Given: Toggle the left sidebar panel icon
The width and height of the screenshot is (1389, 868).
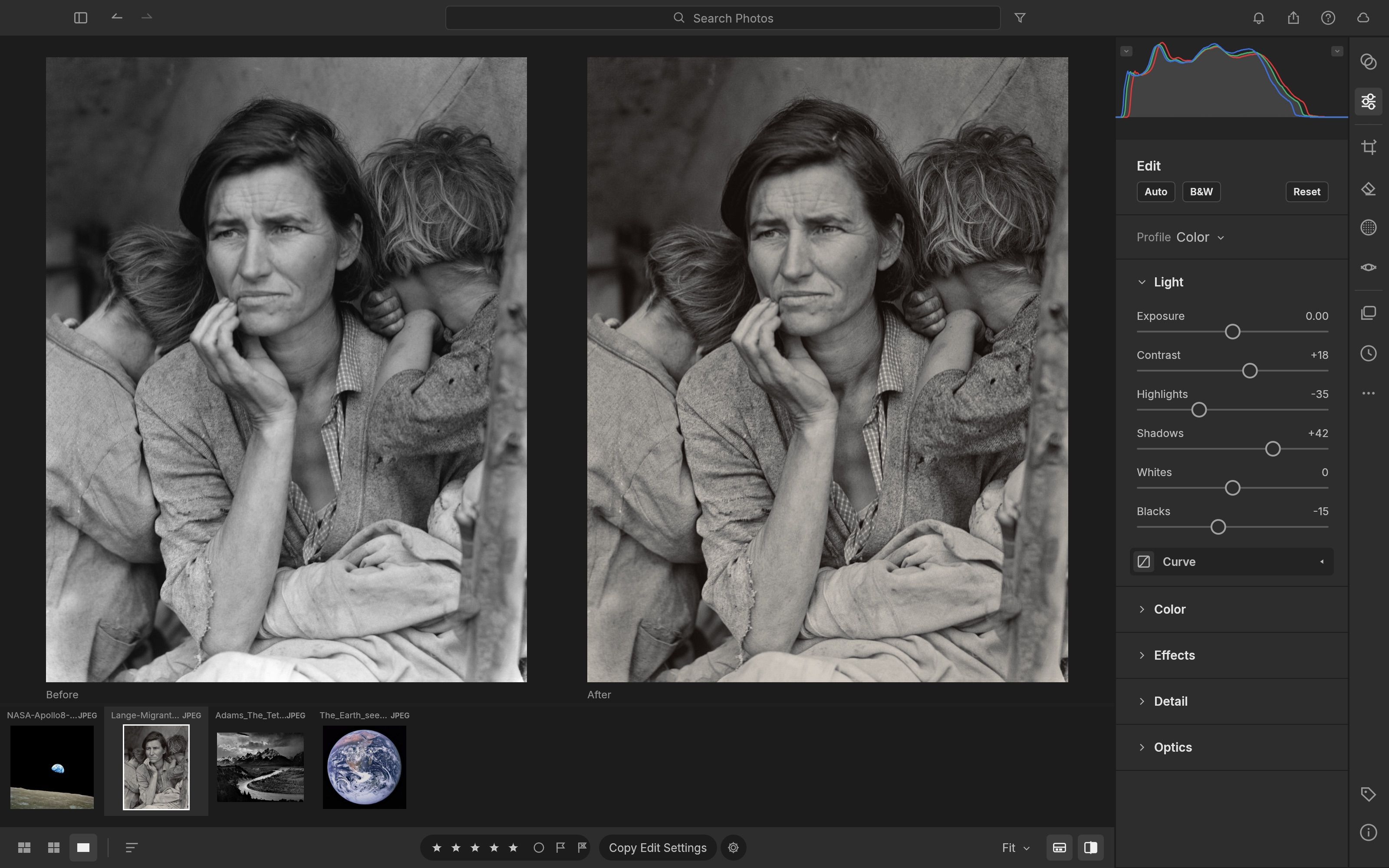Looking at the screenshot, I should (x=80, y=18).
